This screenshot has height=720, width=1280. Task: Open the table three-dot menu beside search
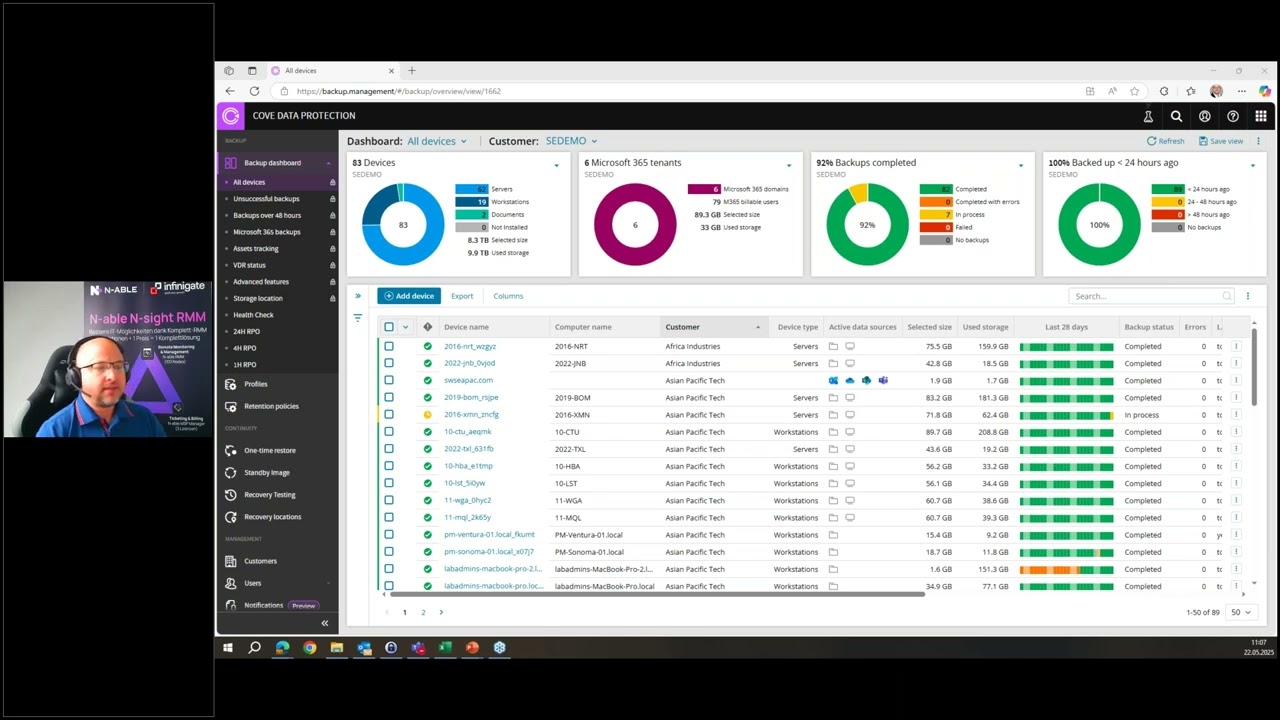tap(1247, 296)
